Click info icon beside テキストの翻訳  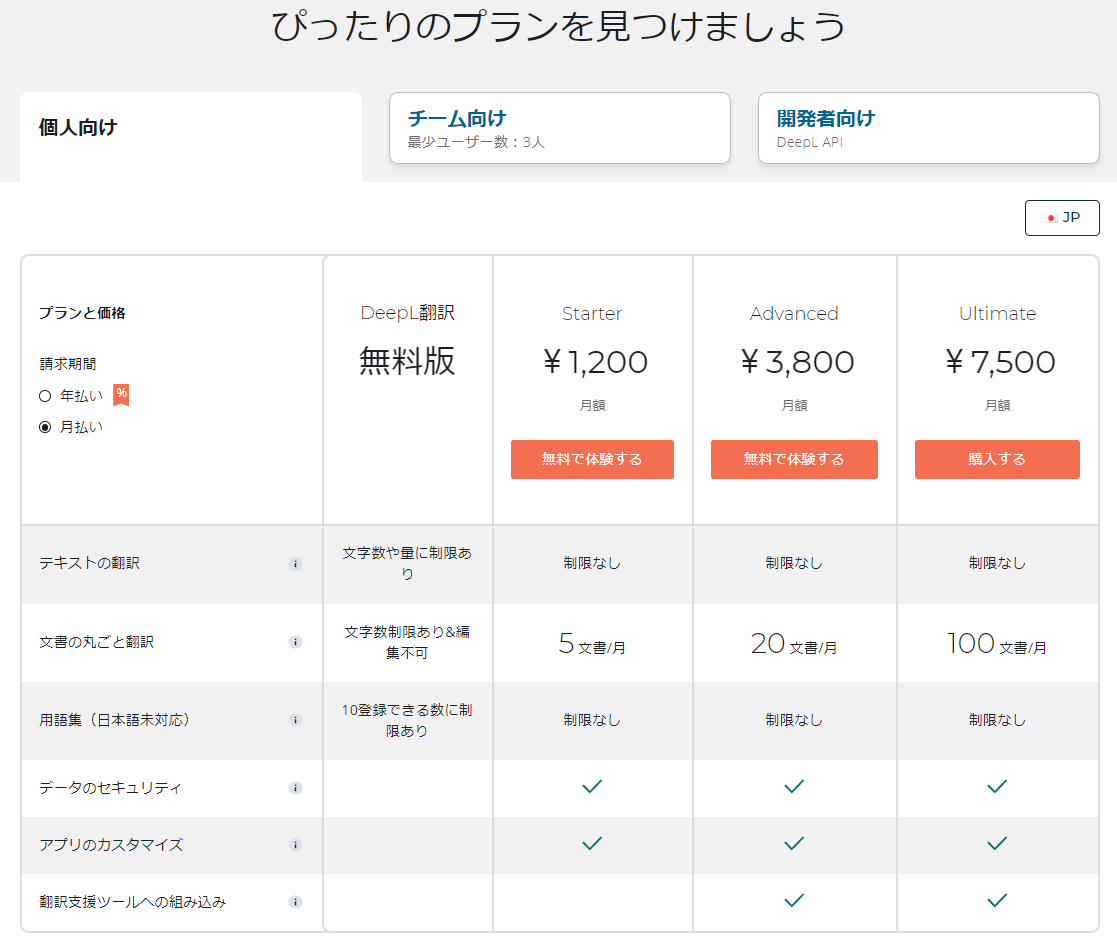[x=295, y=564]
